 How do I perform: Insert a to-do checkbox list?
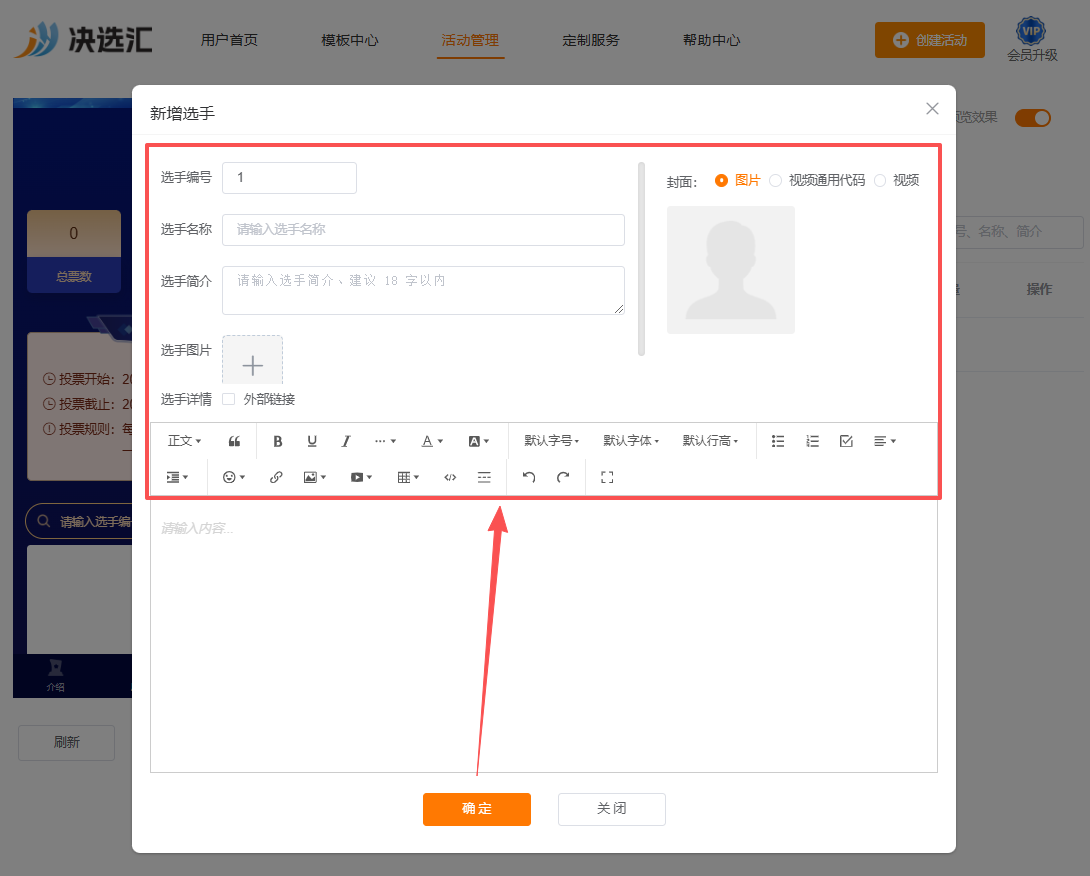coord(846,441)
